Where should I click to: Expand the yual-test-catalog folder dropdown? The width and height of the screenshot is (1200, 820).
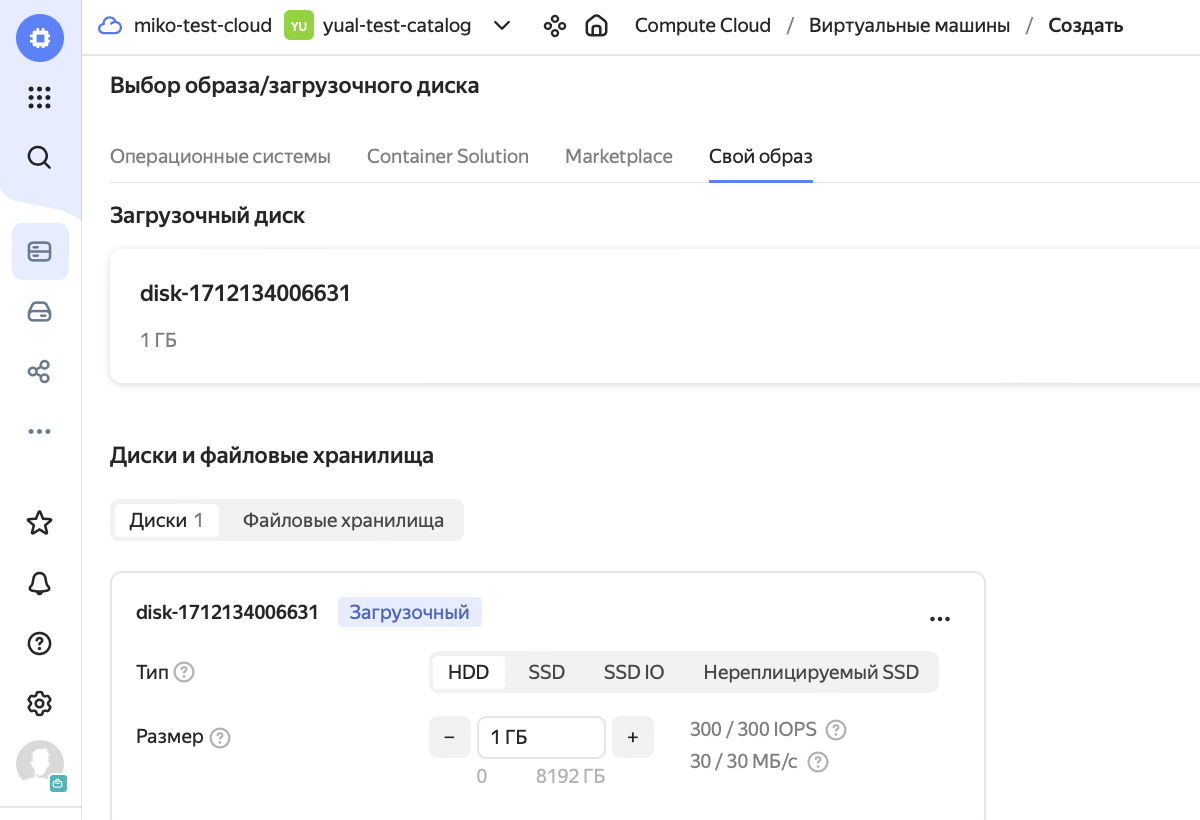pyautogui.click(x=502, y=26)
